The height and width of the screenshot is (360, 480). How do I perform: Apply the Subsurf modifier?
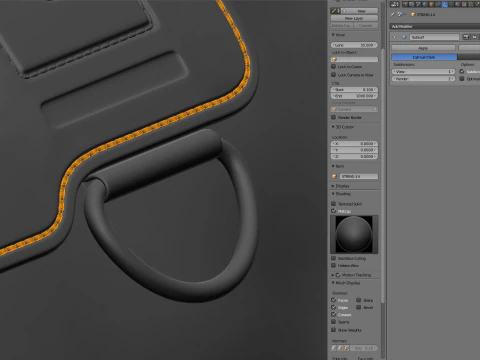point(423,48)
